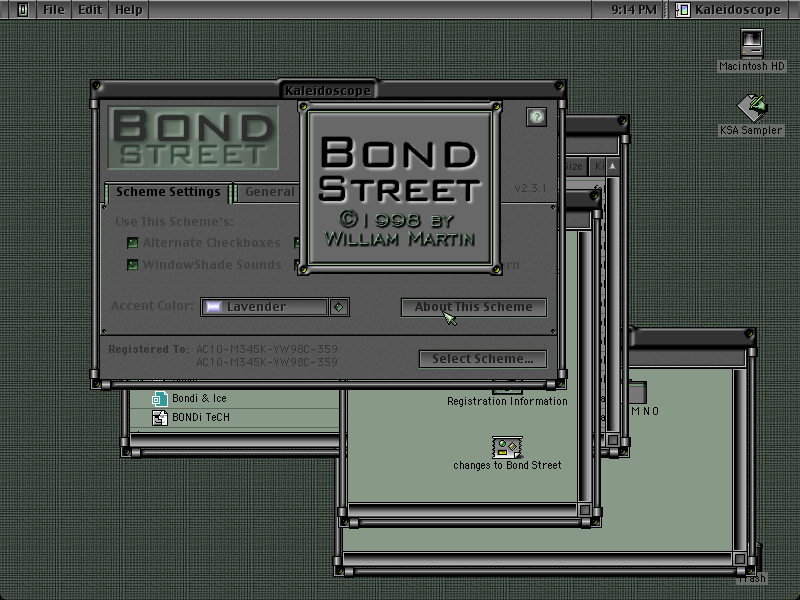Select the Bondi & Ice file icon

160,398
